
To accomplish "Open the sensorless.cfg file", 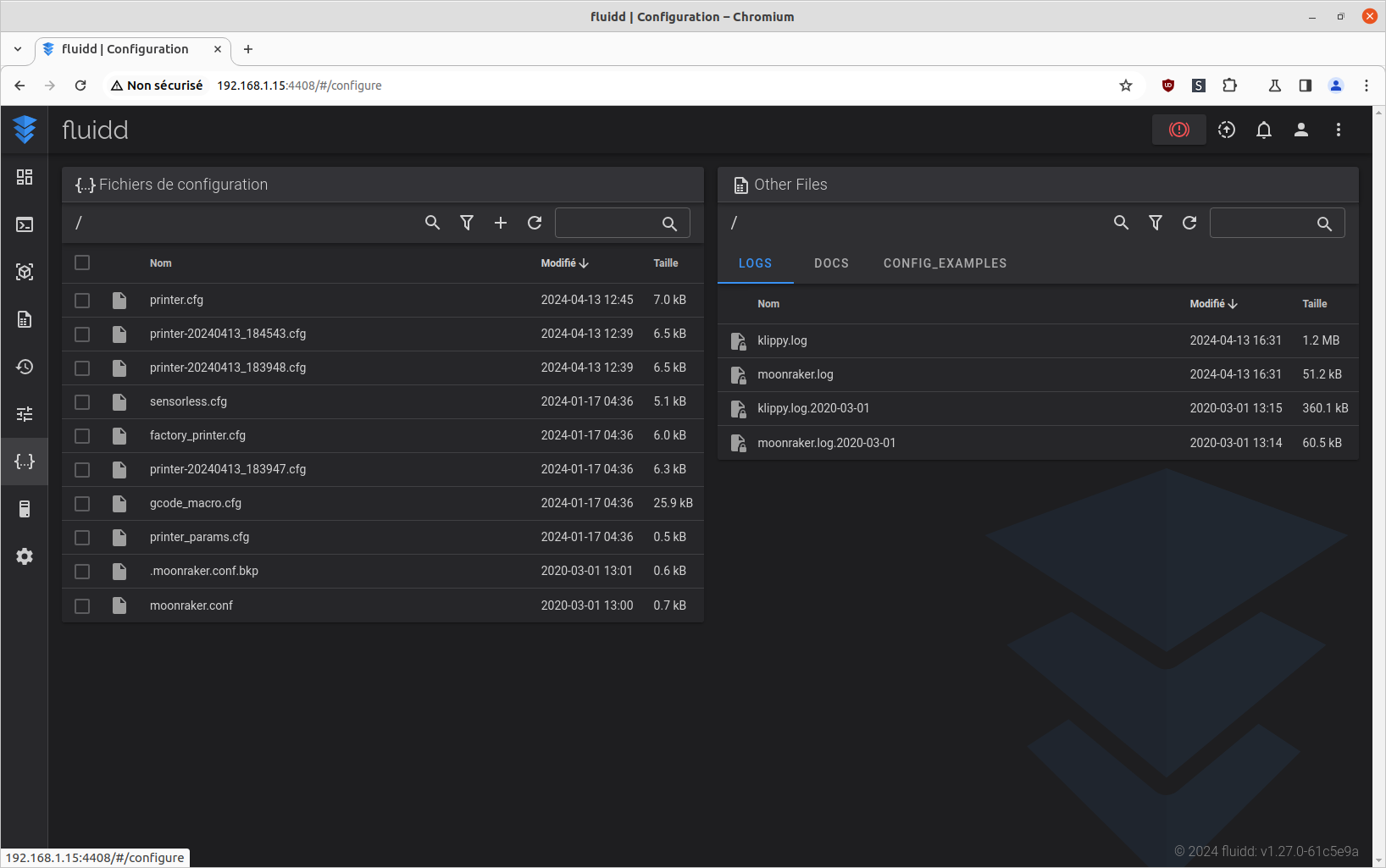I will [x=188, y=402].
